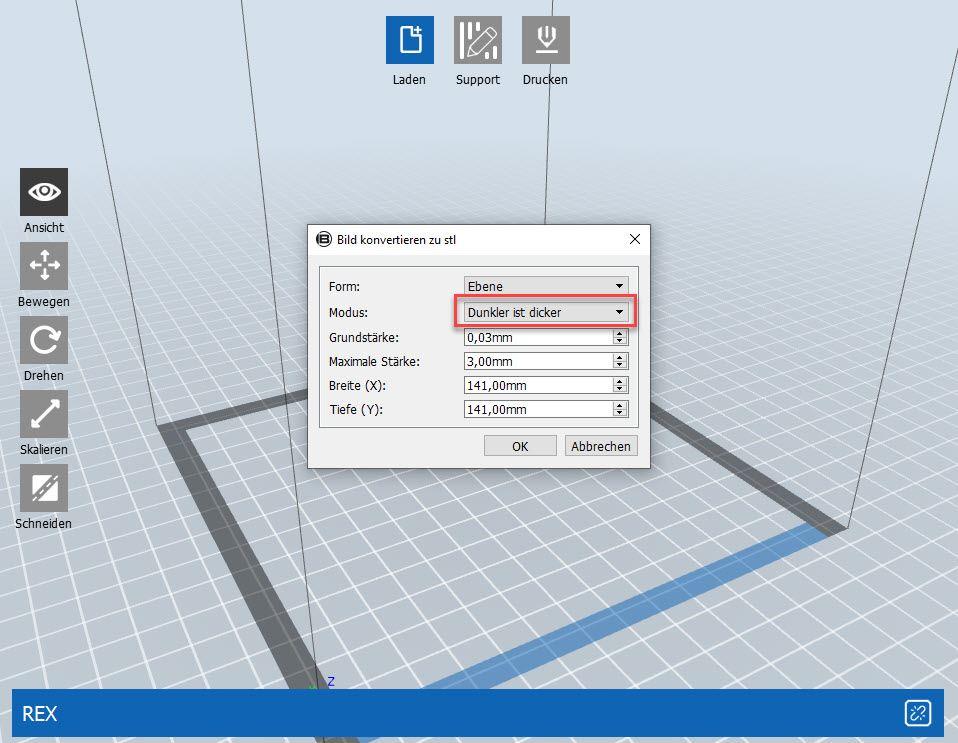
Task: Decrease Maximale Stärke with down arrow
Action: tap(620, 365)
